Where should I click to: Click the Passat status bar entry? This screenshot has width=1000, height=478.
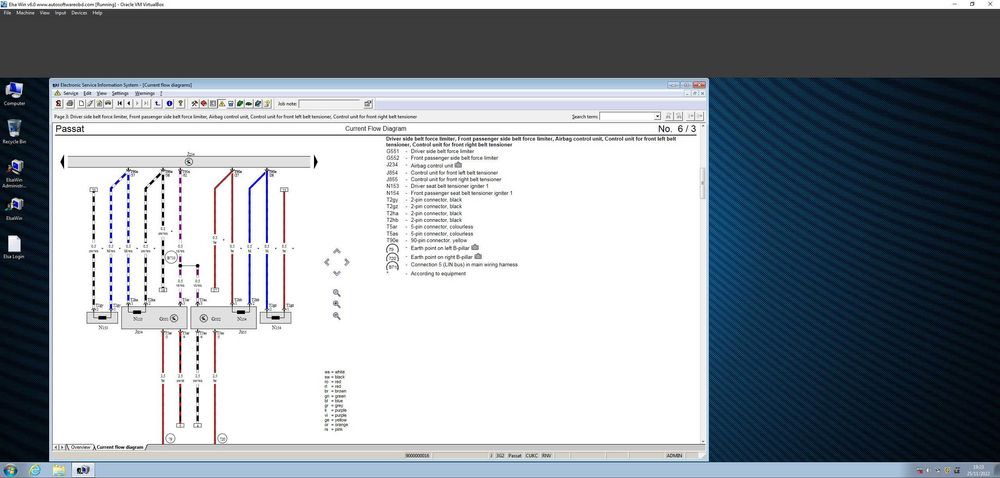(515, 456)
